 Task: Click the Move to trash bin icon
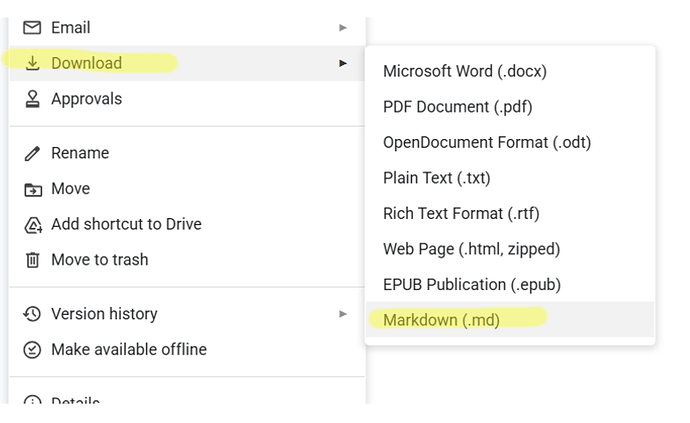33,260
